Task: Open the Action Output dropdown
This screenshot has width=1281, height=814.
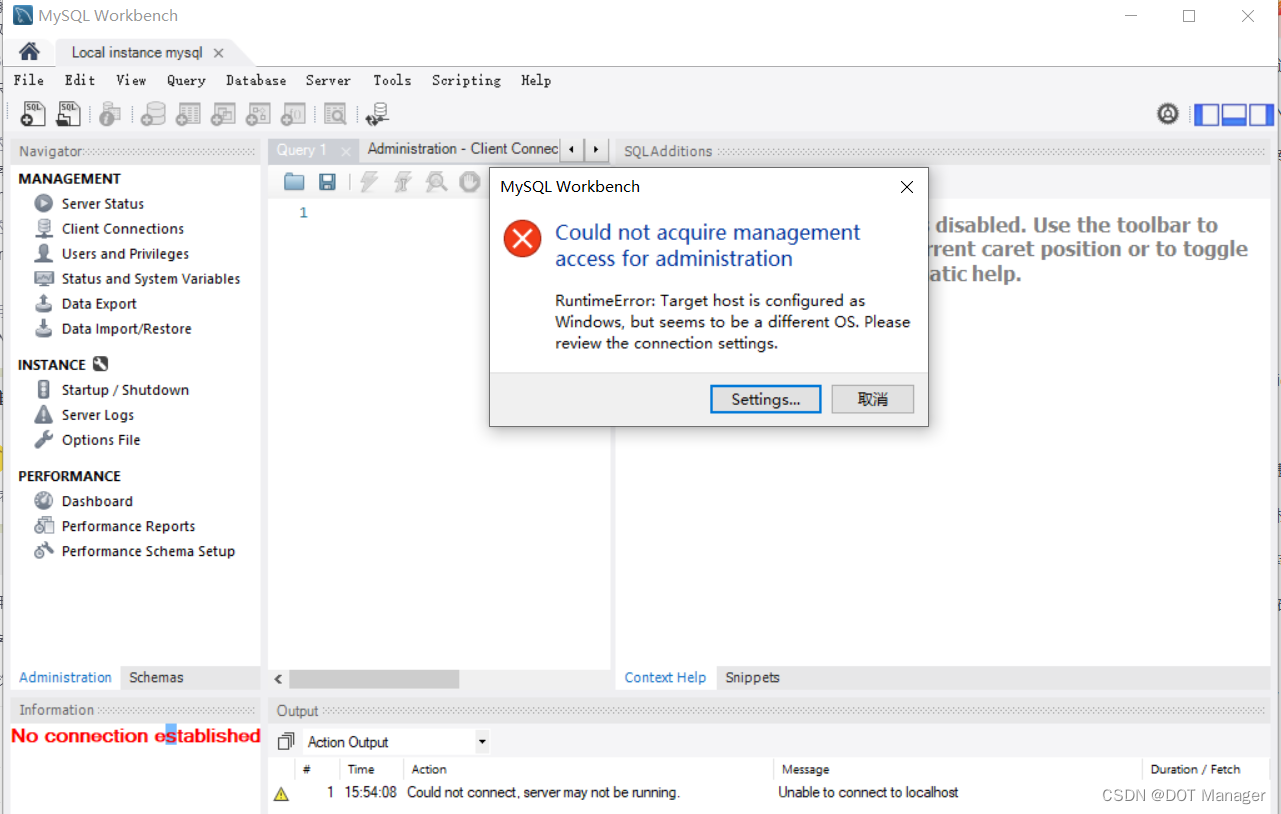Action: (397, 742)
